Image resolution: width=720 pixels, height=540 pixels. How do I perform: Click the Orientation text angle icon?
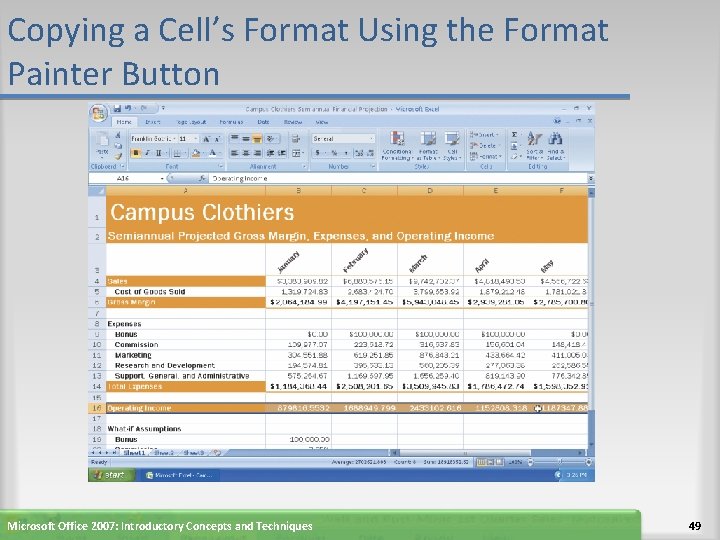[x=271, y=138]
